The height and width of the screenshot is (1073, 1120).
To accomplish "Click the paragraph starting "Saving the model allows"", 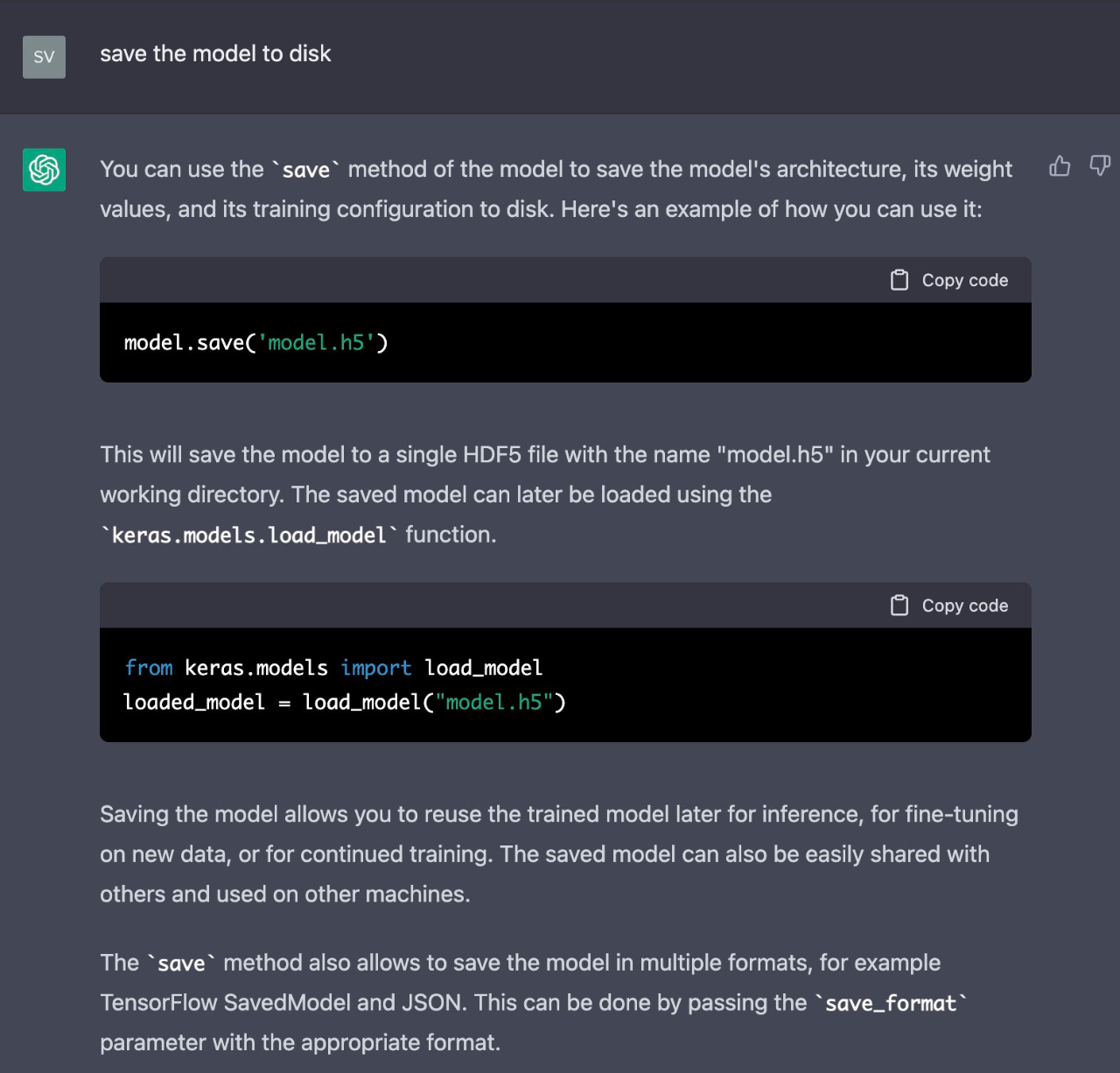I will pyautogui.click(x=558, y=854).
